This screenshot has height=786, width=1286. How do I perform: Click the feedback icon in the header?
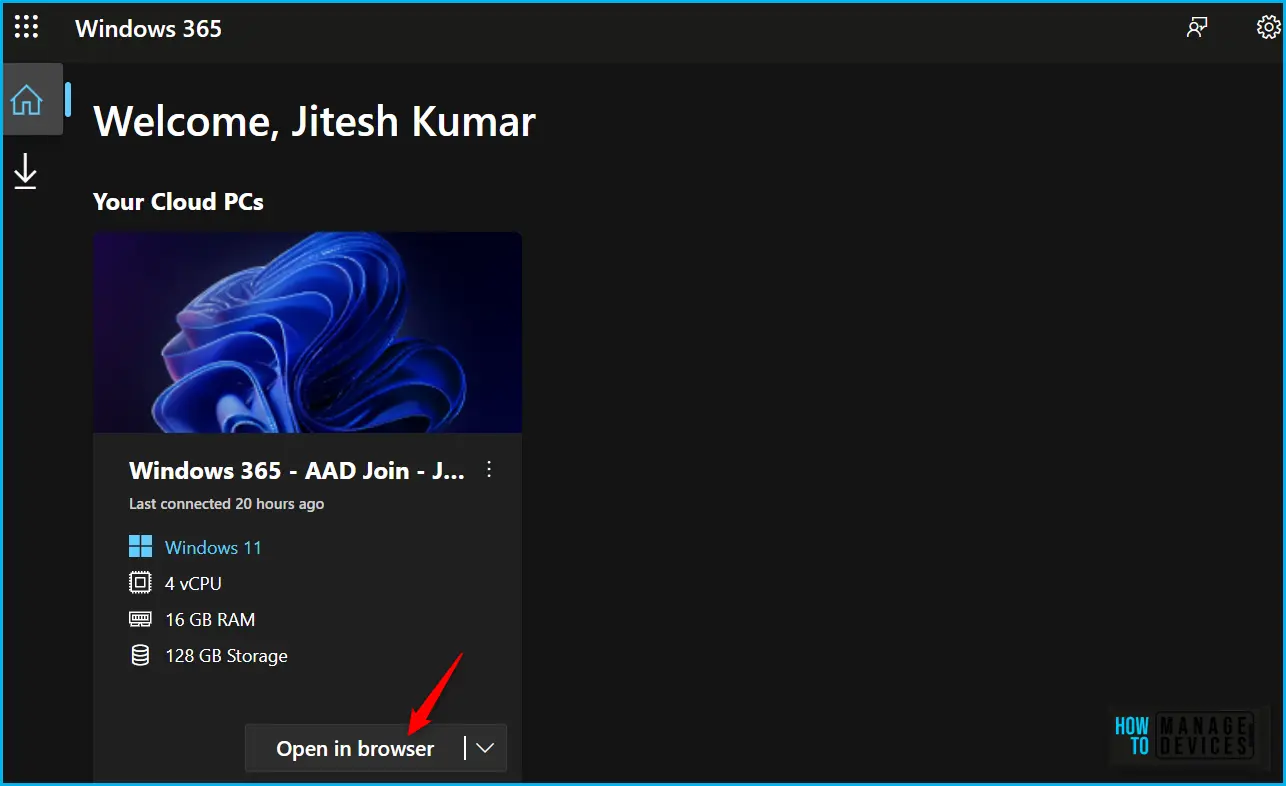pyautogui.click(x=1197, y=27)
